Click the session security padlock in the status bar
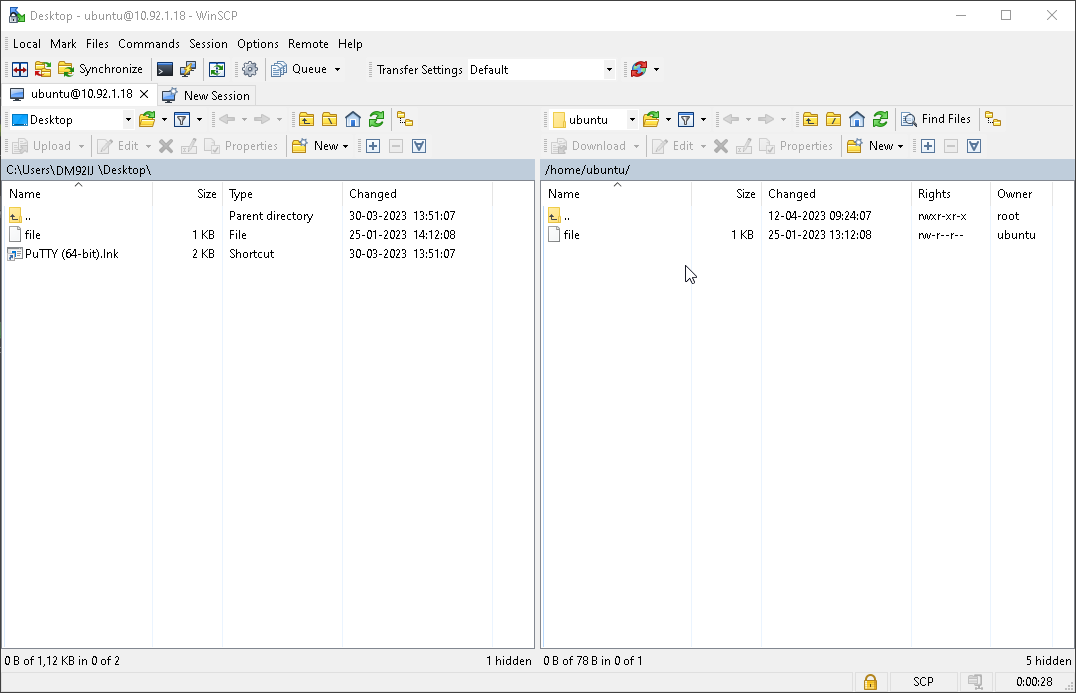 point(870,681)
